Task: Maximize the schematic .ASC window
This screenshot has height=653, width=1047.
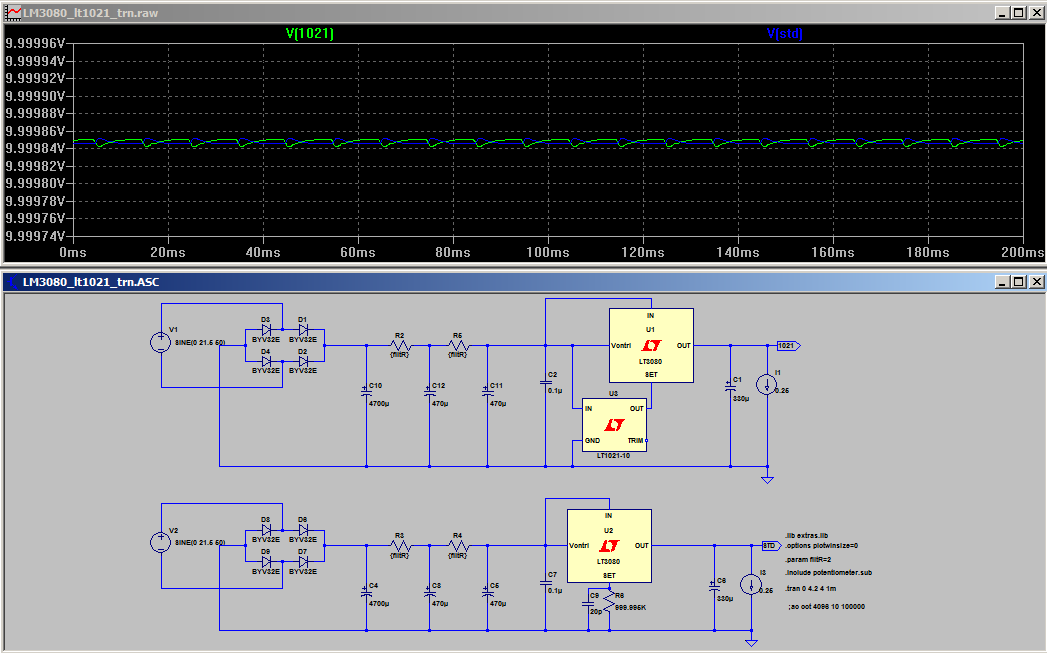Action: pos(1018,282)
